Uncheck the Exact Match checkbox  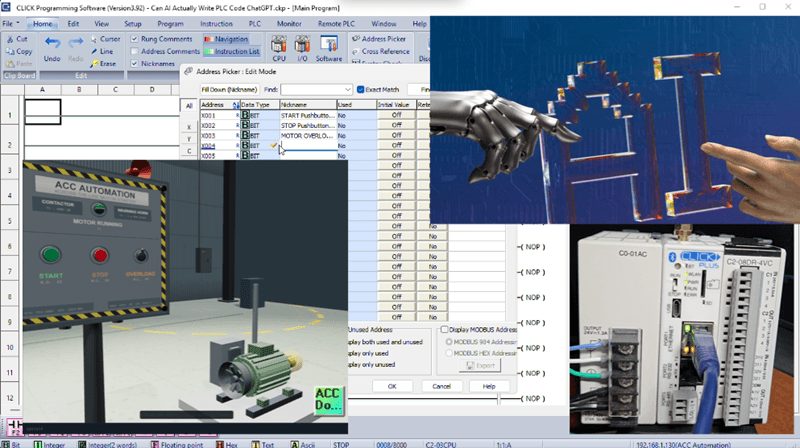[x=360, y=89]
